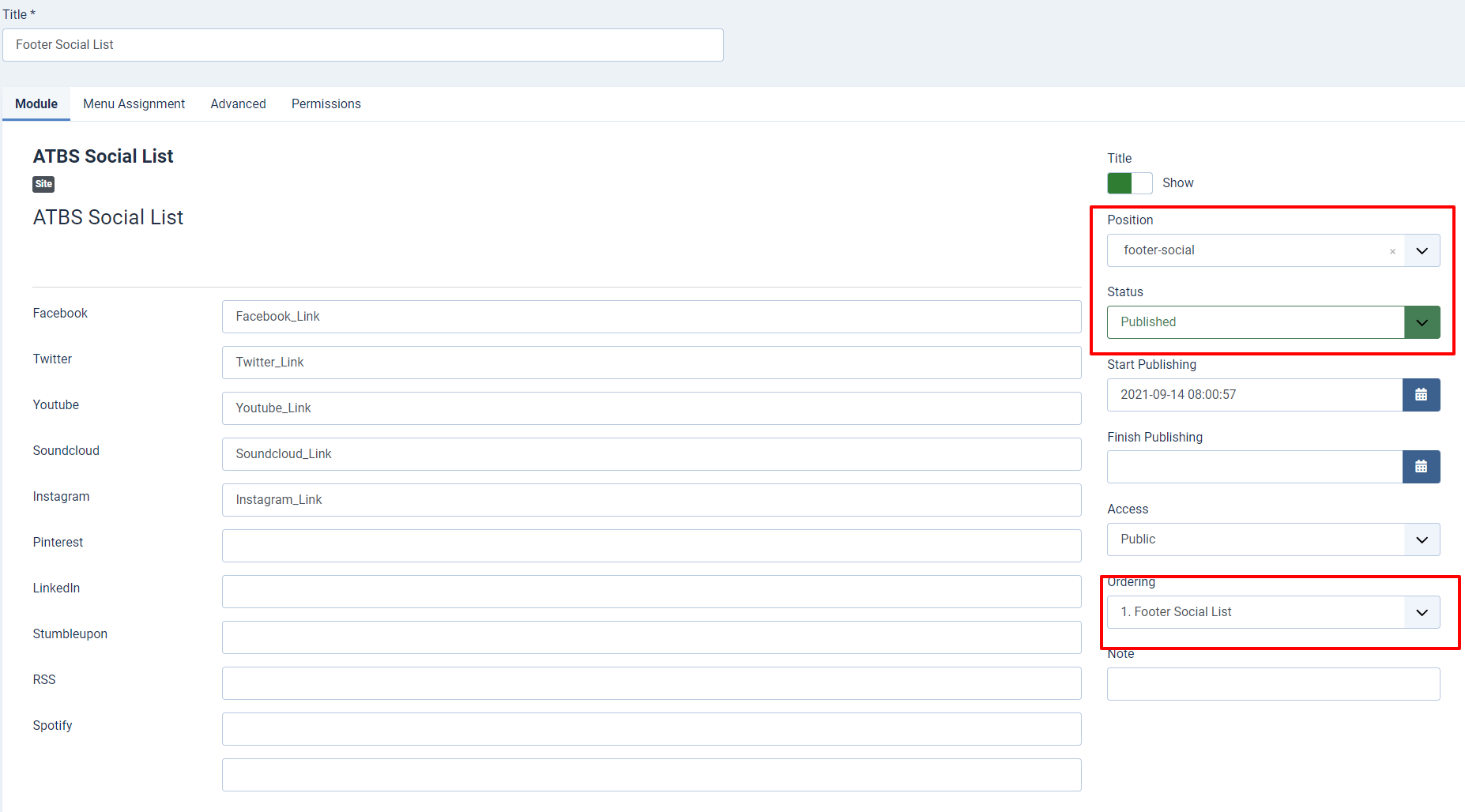Click the Note text field
Viewport: 1465px width, 812px height.
[1273, 684]
